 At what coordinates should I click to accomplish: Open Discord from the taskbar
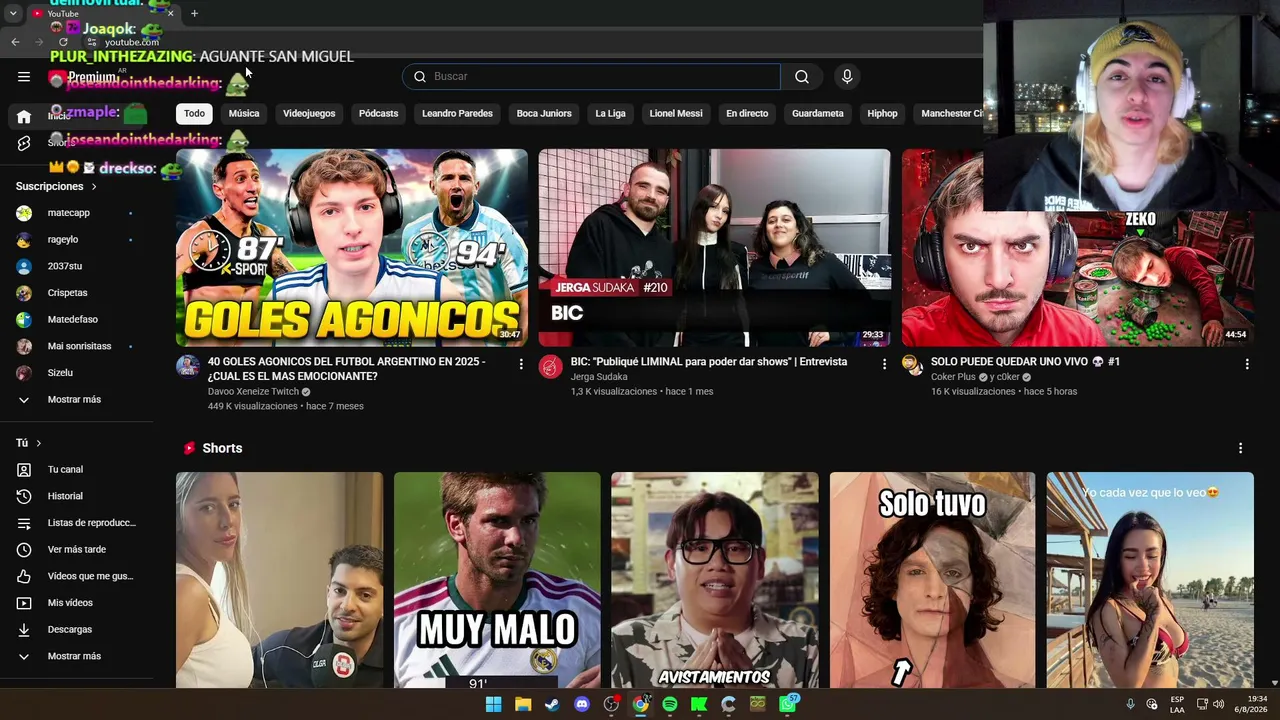pos(582,704)
